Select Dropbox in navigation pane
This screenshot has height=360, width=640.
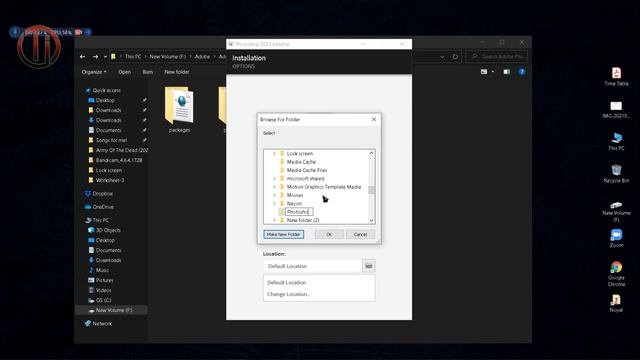(98, 193)
